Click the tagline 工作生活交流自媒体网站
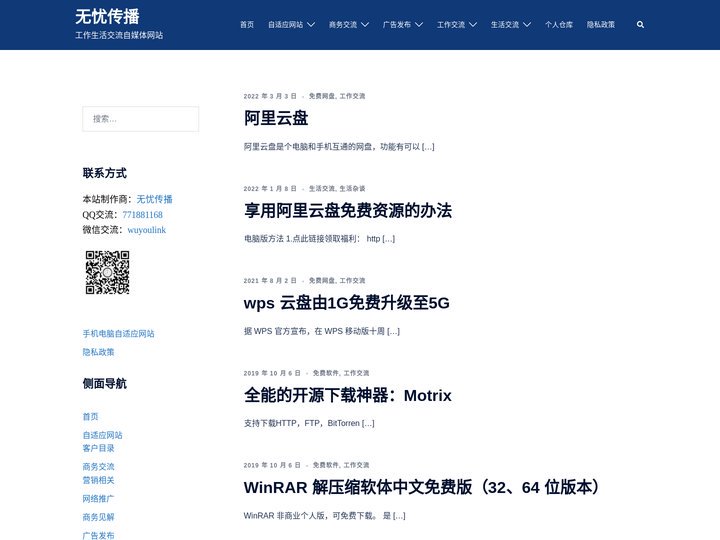 click(x=119, y=35)
